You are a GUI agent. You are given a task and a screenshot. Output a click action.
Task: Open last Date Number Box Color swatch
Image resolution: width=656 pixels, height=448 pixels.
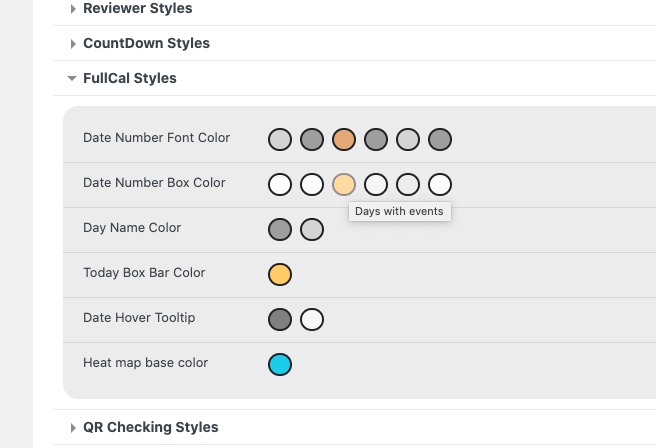click(440, 184)
